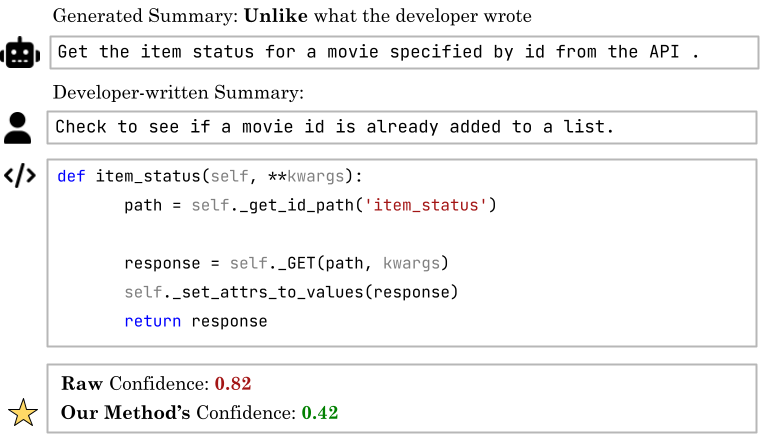Click the robot icon beside generated summary
Viewport: 766px width, 447px height.
click(x=21, y=53)
